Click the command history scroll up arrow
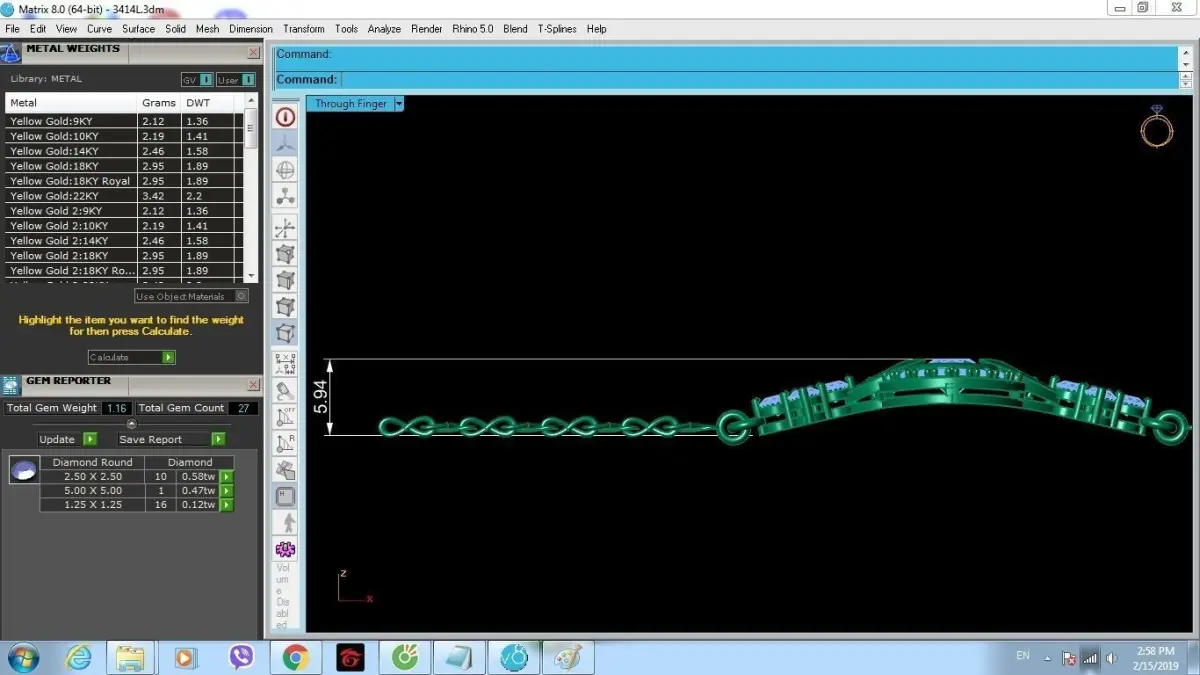This screenshot has width=1200, height=675. click(x=1186, y=54)
